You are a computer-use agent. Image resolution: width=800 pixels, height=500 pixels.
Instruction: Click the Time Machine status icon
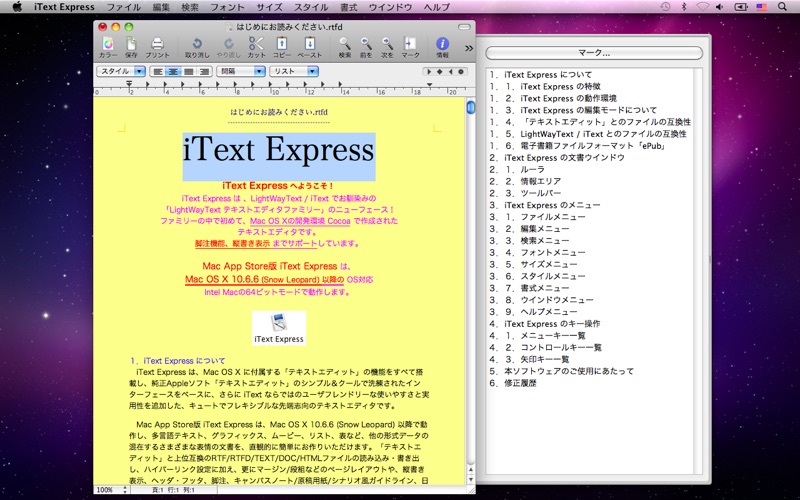click(x=665, y=7)
